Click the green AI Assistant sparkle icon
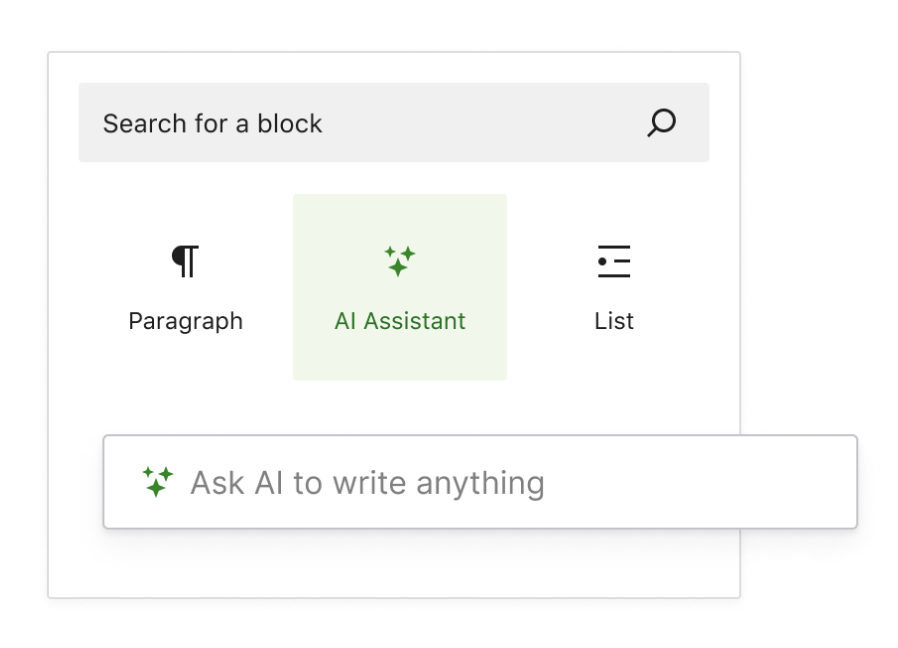Viewport: 898px width, 648px height. point(400,261)
